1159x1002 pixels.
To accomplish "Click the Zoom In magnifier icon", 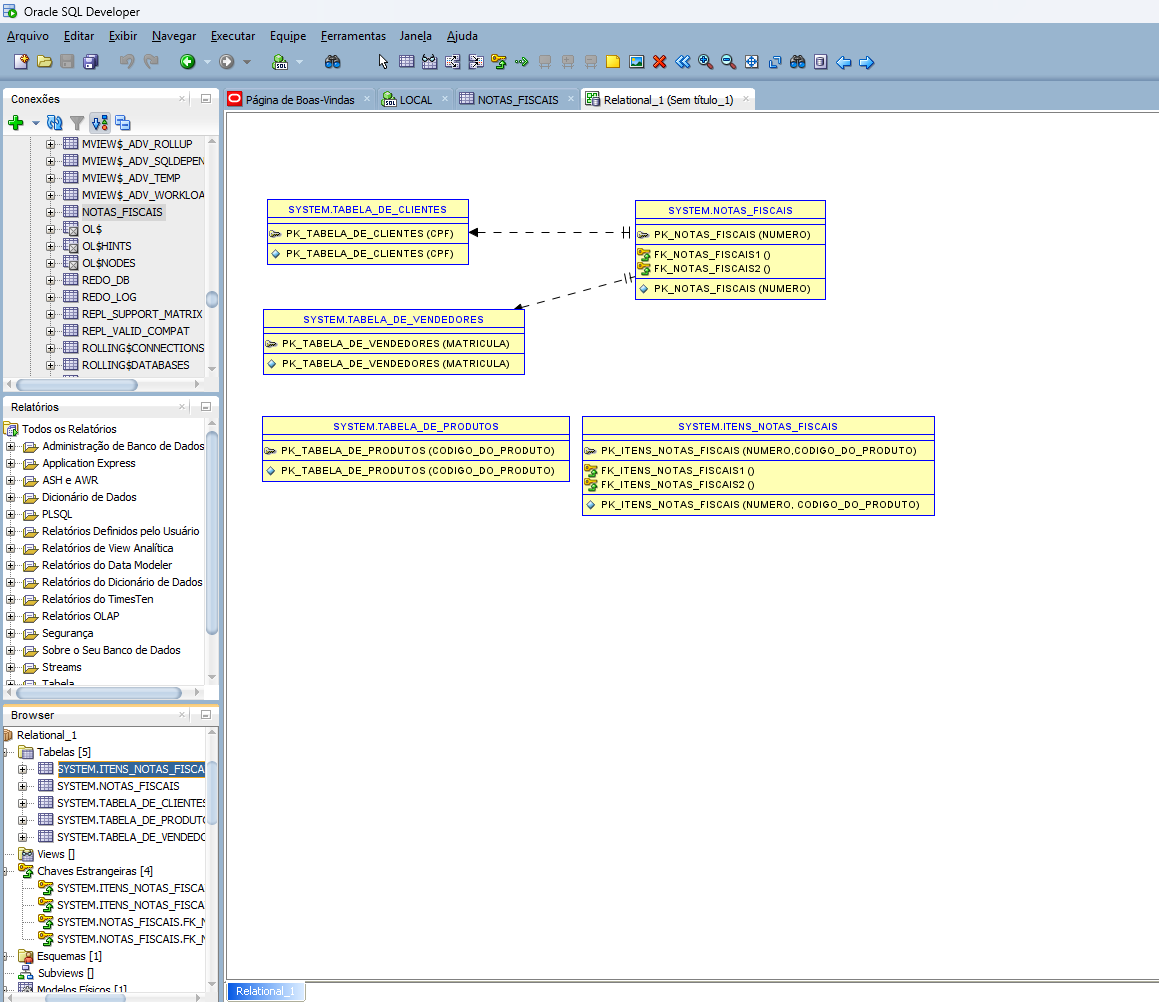I will (706, 62).
